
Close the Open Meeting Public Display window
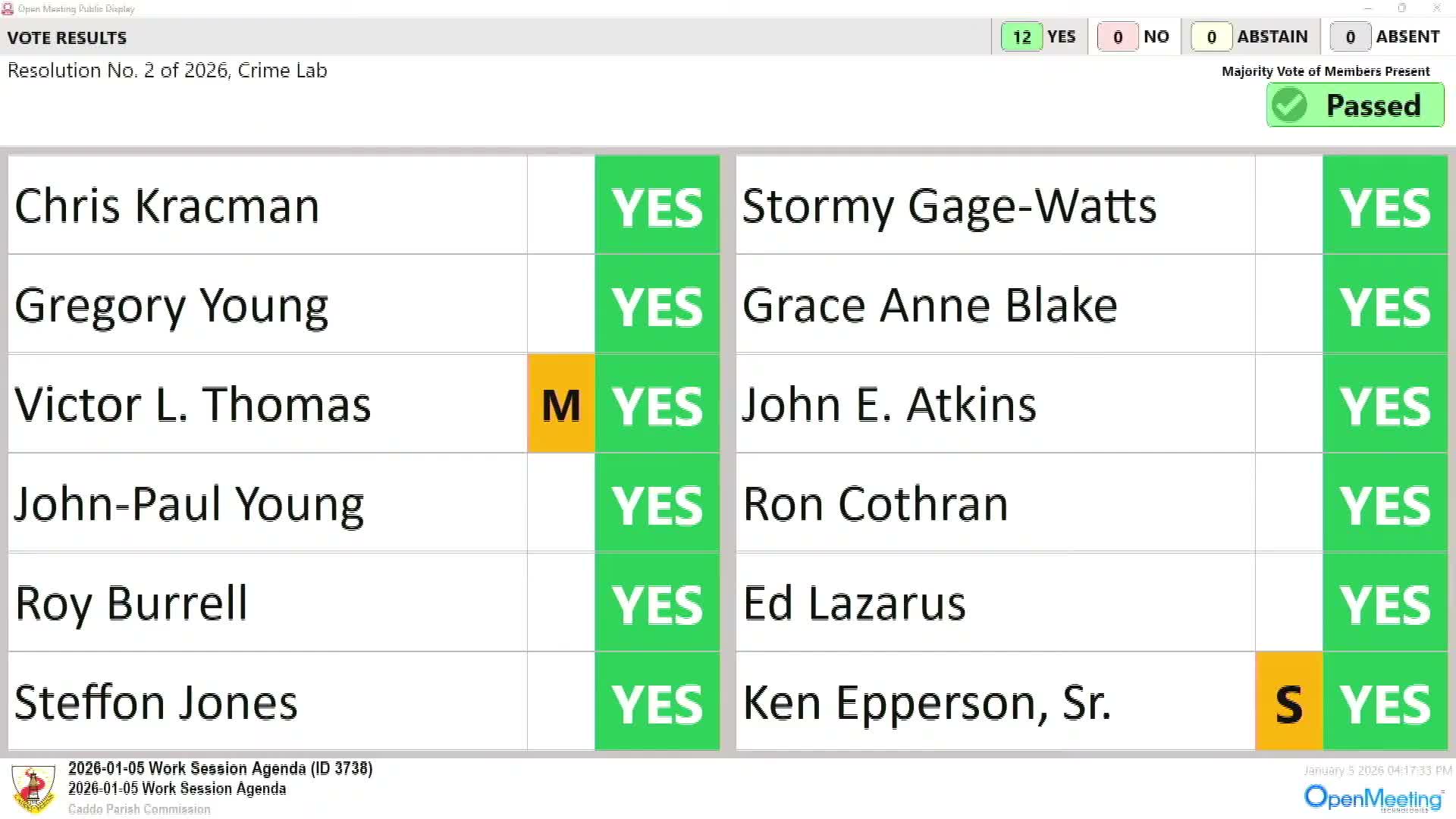click(x=1436, y=8)
